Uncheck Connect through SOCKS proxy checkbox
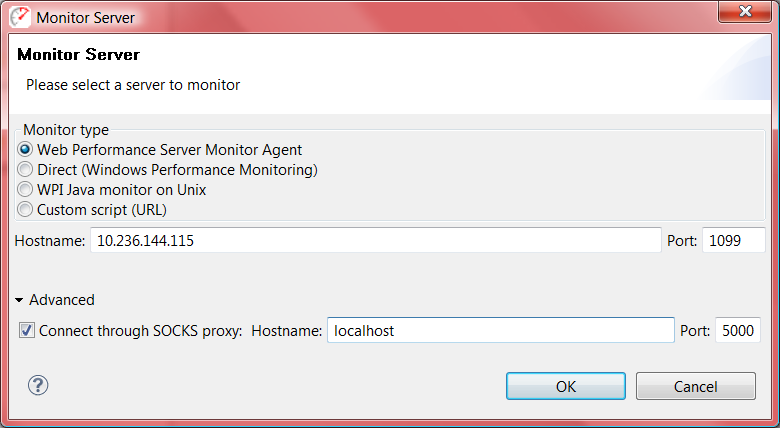The image size is (780, 428). pos(27,330)
